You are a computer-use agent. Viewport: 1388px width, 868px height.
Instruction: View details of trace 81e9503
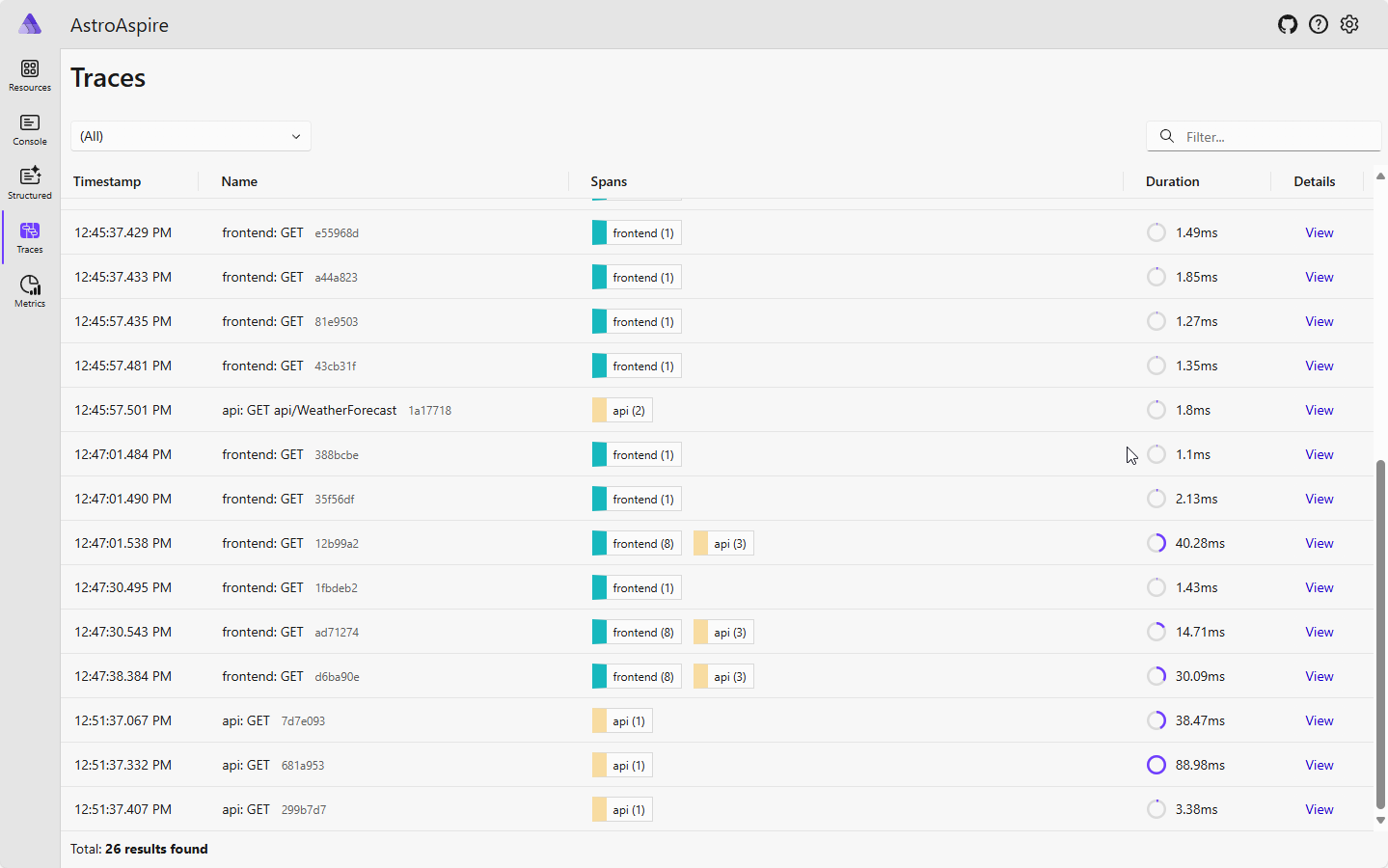(x=1320, y=321)
